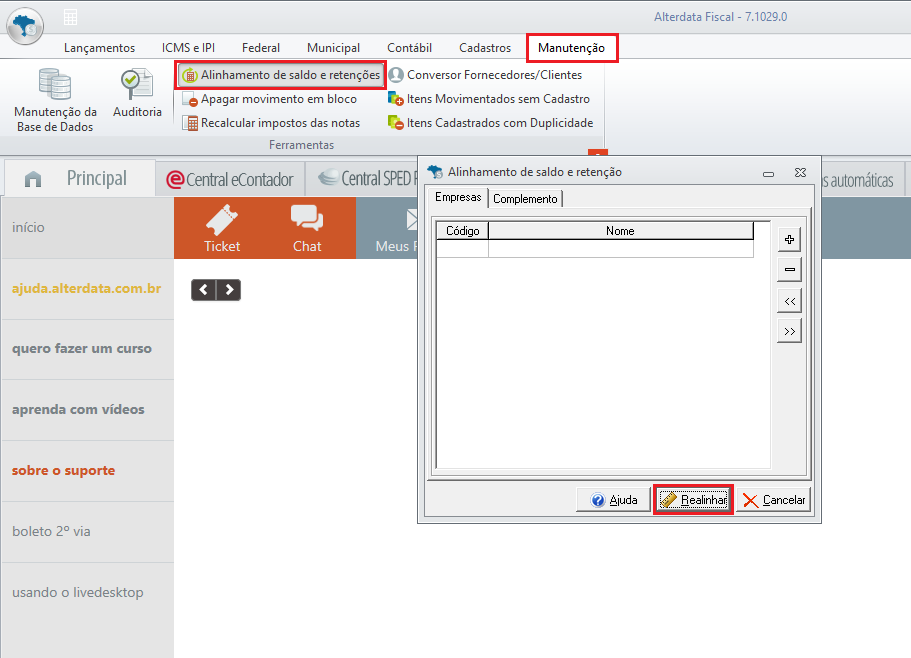Go to next slide arrow
The image size is (911, 658).
tap(229, 290)
